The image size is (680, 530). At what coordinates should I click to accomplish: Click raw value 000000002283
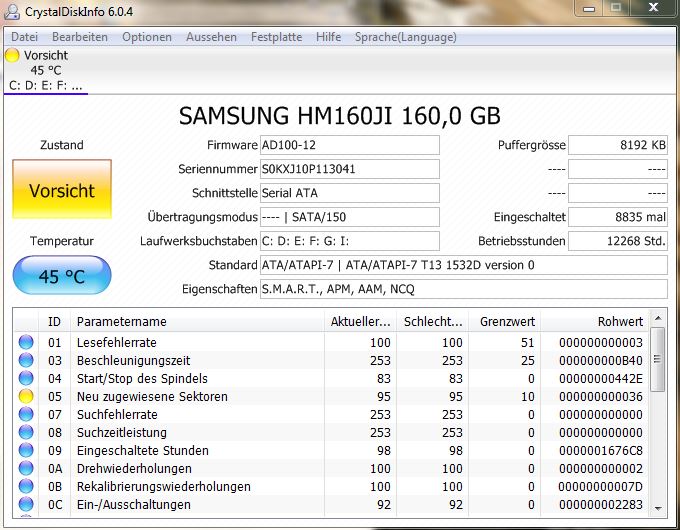point(601,505)
